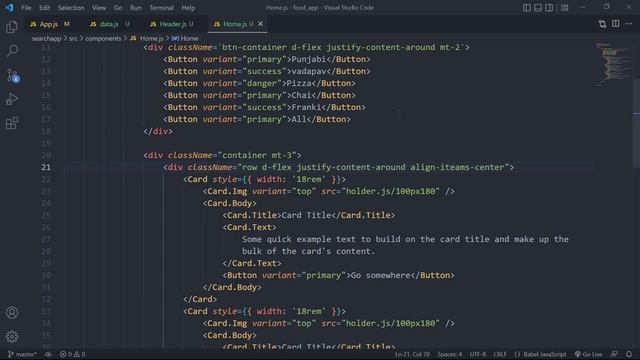The width and height of the screenshot is (640, 360).
Task: Toggle the Secondary Side Bar layout icon
Action: (x=549, y=8)
